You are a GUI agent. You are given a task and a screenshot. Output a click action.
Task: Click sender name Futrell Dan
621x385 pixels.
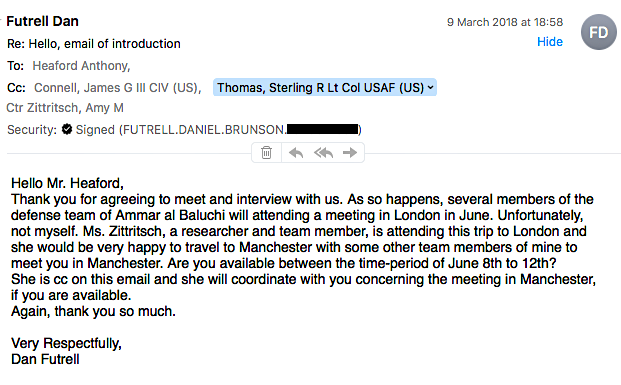[42, 21]
